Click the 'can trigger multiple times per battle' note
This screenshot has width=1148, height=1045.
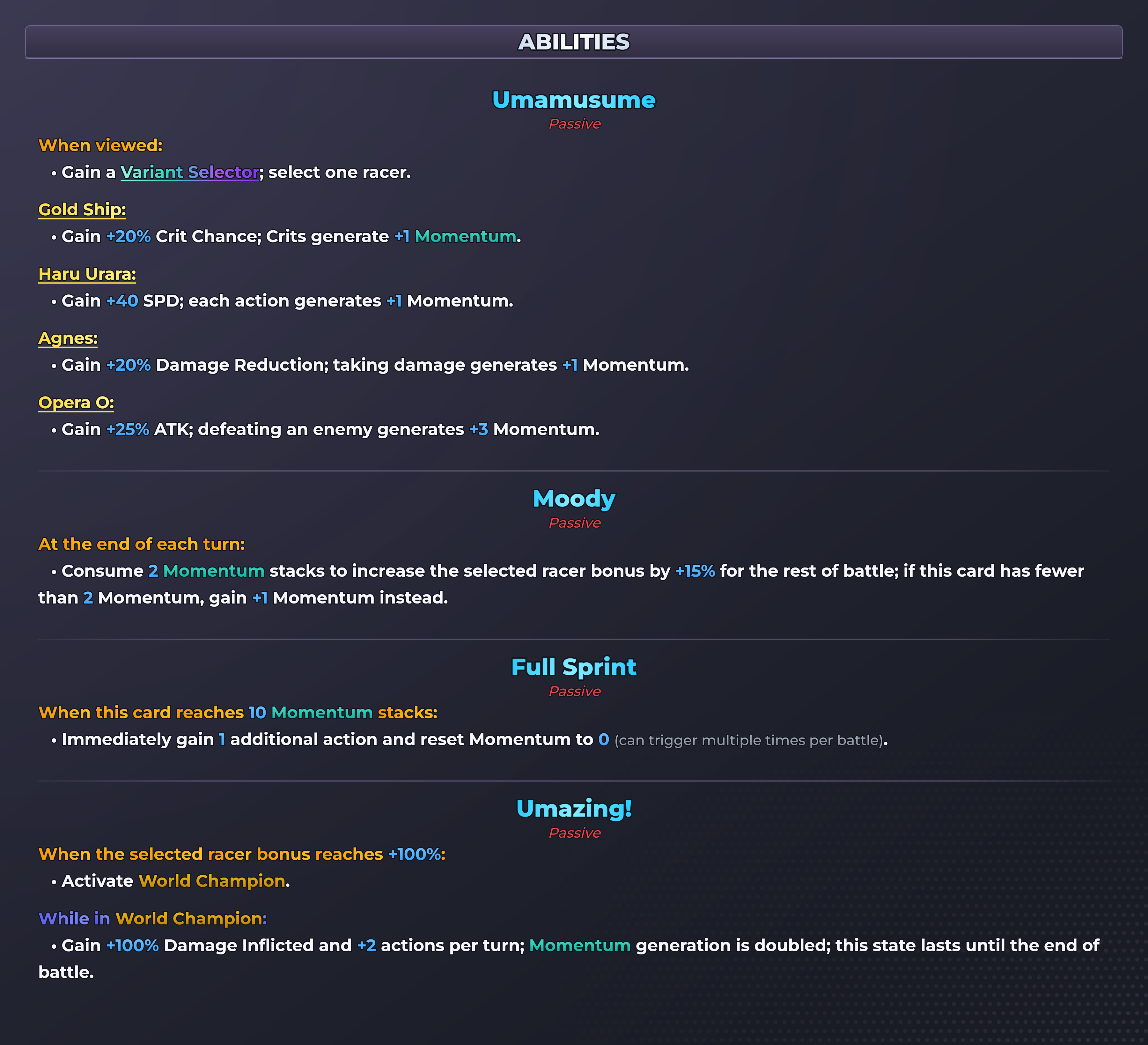click(x=749, y=740)
